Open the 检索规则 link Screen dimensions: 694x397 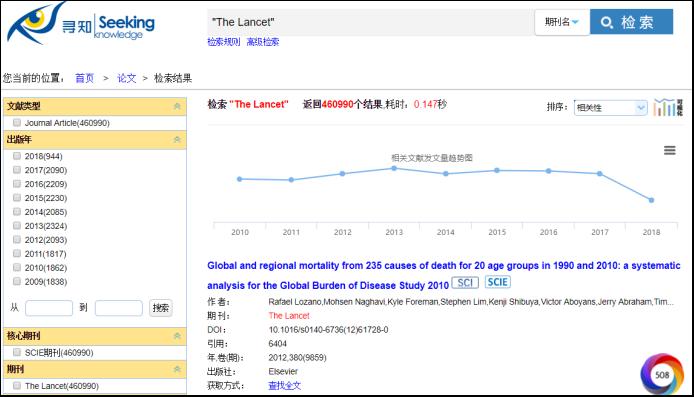point(224,42)
